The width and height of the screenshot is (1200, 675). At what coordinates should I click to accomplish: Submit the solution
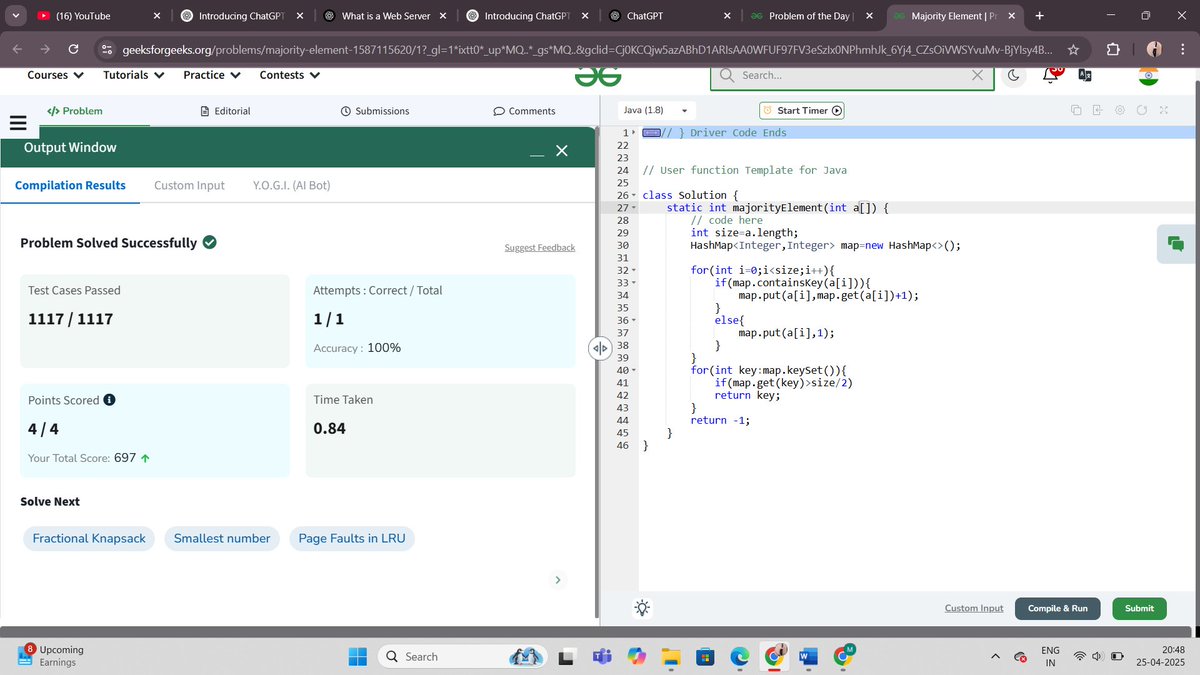pos(1139,608)
